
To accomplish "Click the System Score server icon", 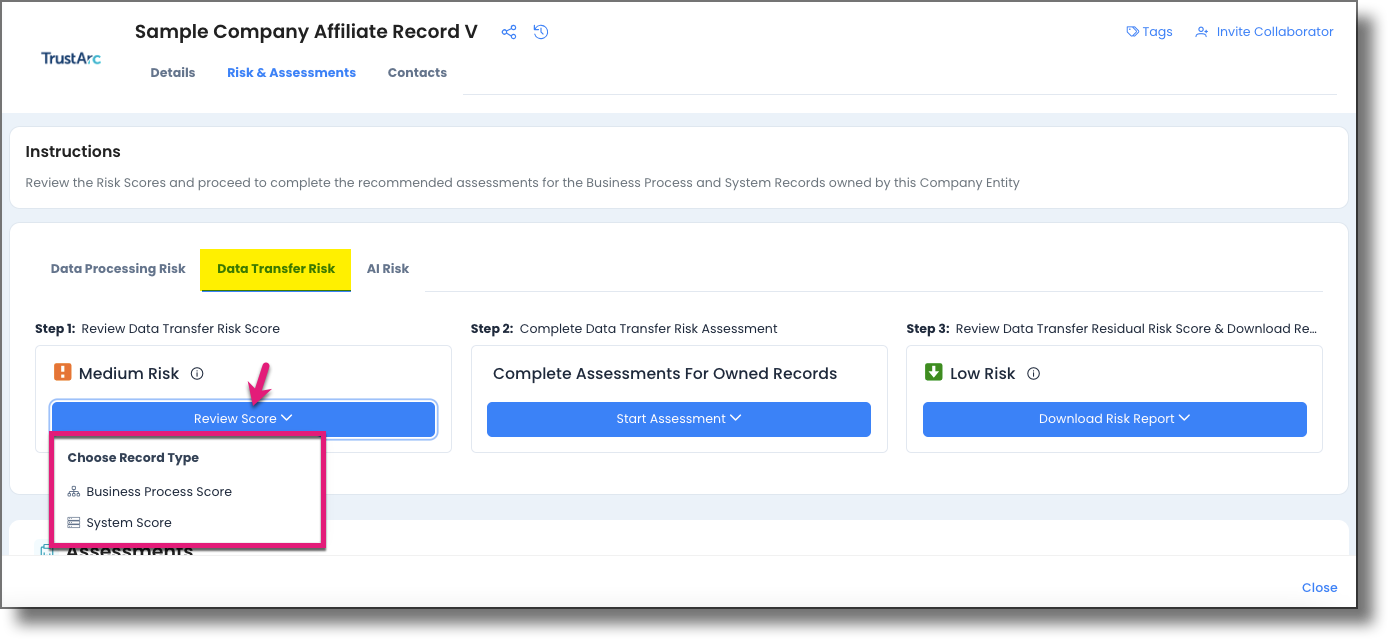I will (74, 523).
